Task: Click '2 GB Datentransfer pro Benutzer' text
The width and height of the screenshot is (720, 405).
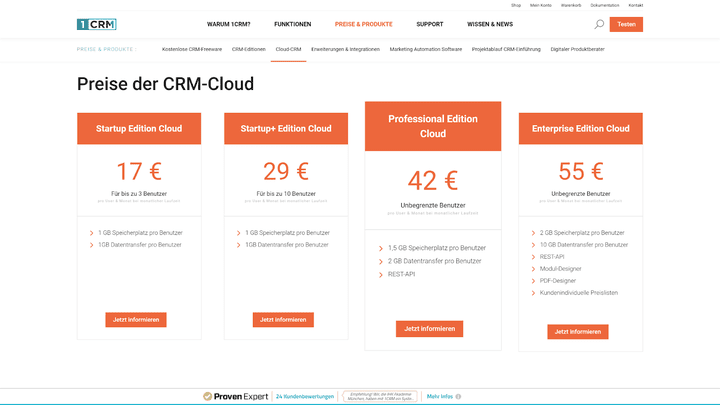Action: (435, 261)
